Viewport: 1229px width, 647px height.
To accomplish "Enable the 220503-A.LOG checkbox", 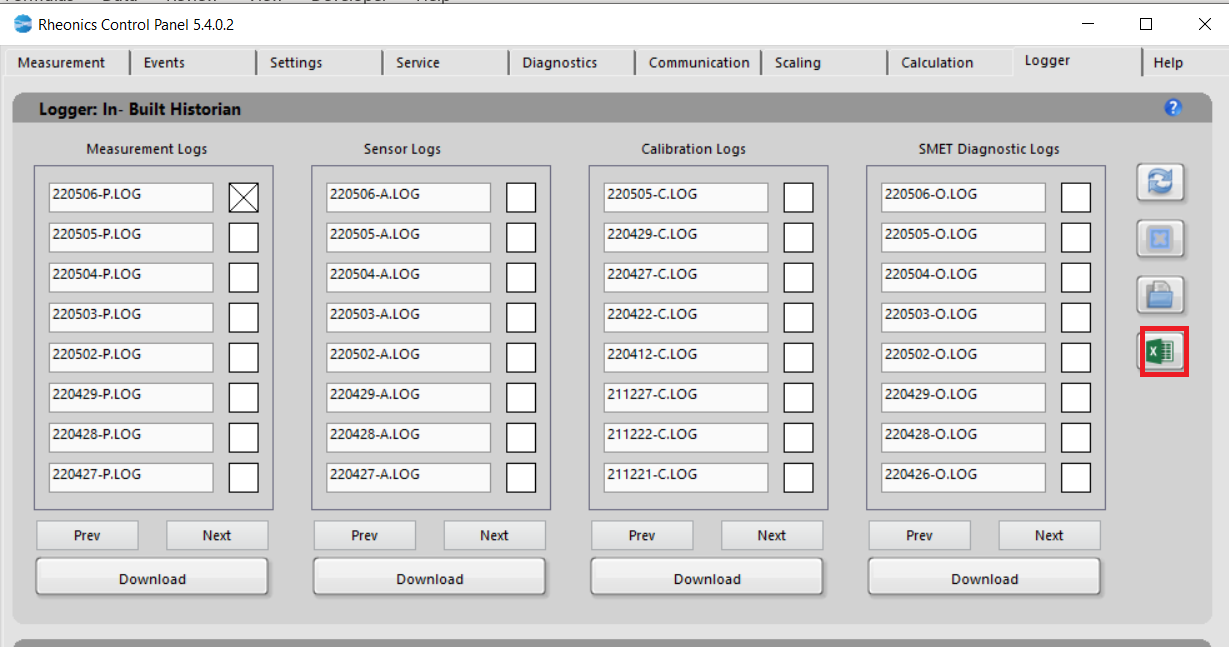I will pyautogui.click(x=521, y=318).
